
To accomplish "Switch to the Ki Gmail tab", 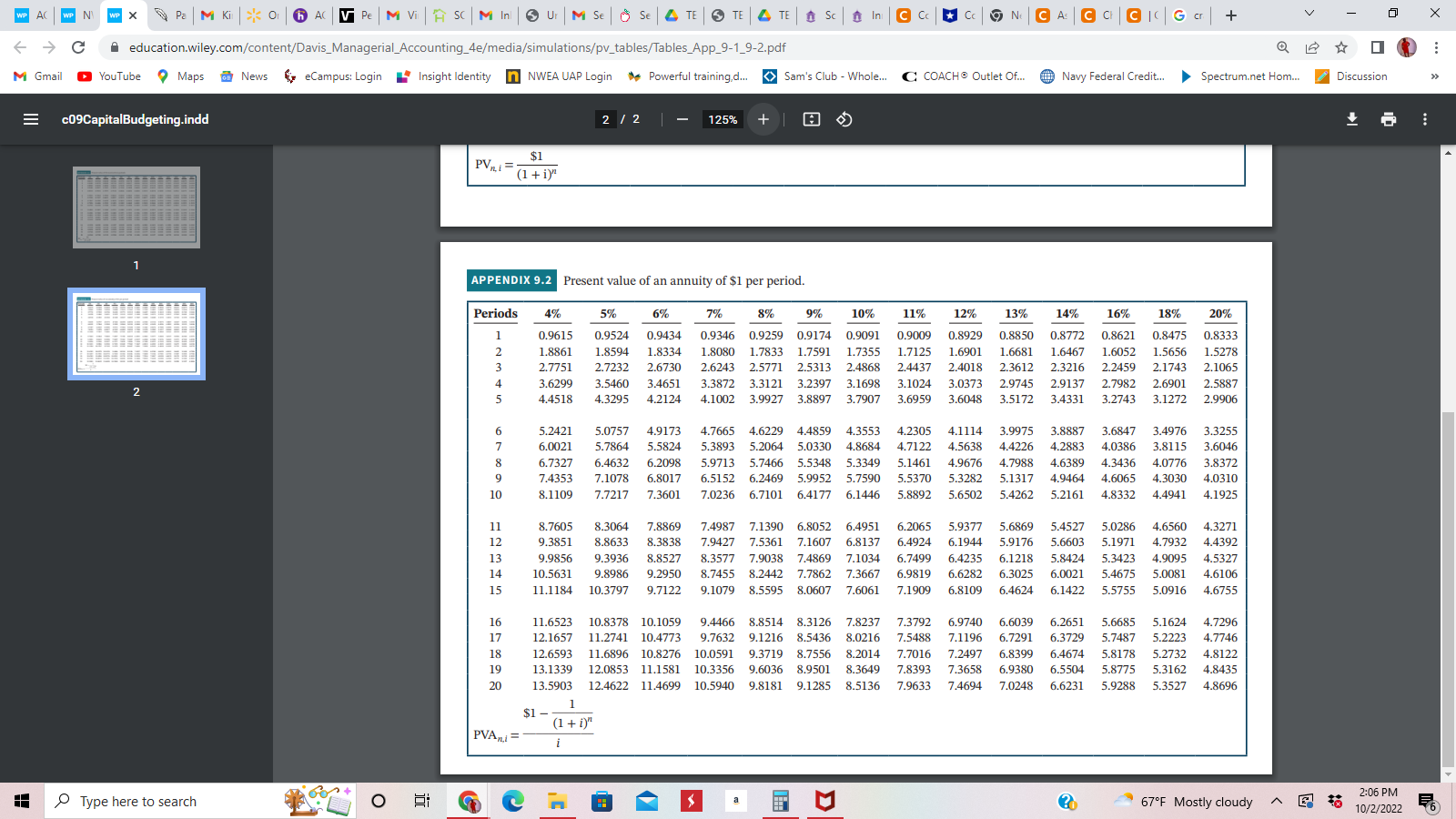I will pyautogui.click(x=217, y=15).
